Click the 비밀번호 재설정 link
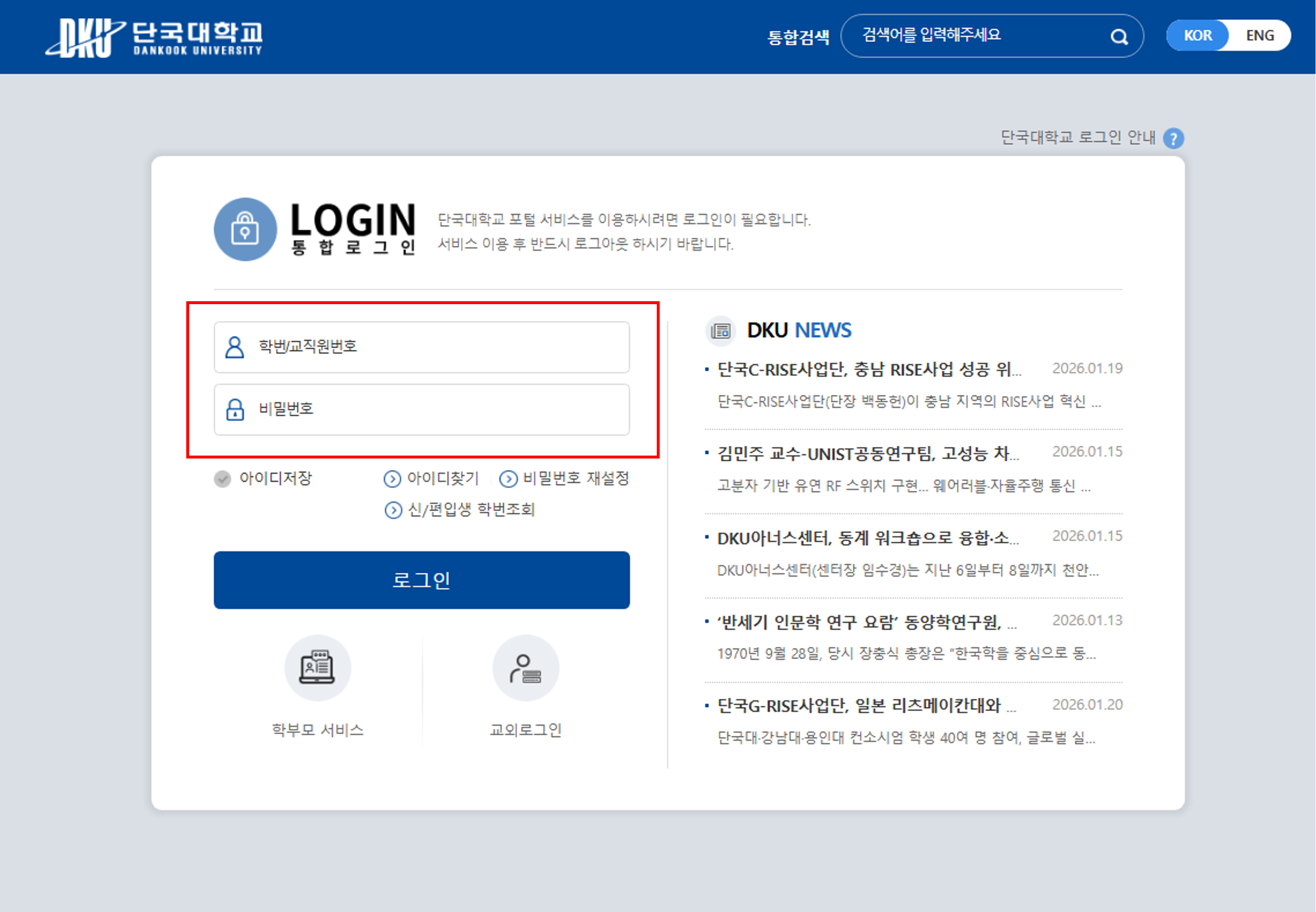1316x912 pixels. (x=575, y=478)
